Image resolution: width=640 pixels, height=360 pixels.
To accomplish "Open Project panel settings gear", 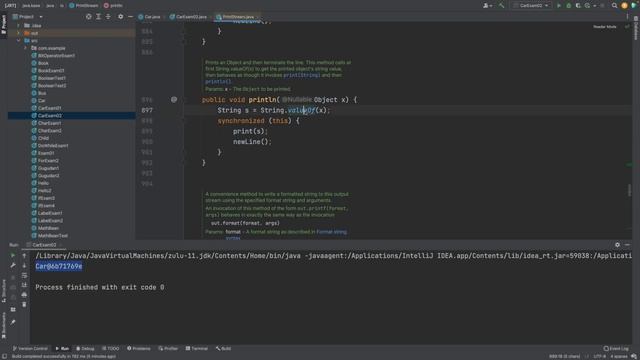I will point(120,17).
